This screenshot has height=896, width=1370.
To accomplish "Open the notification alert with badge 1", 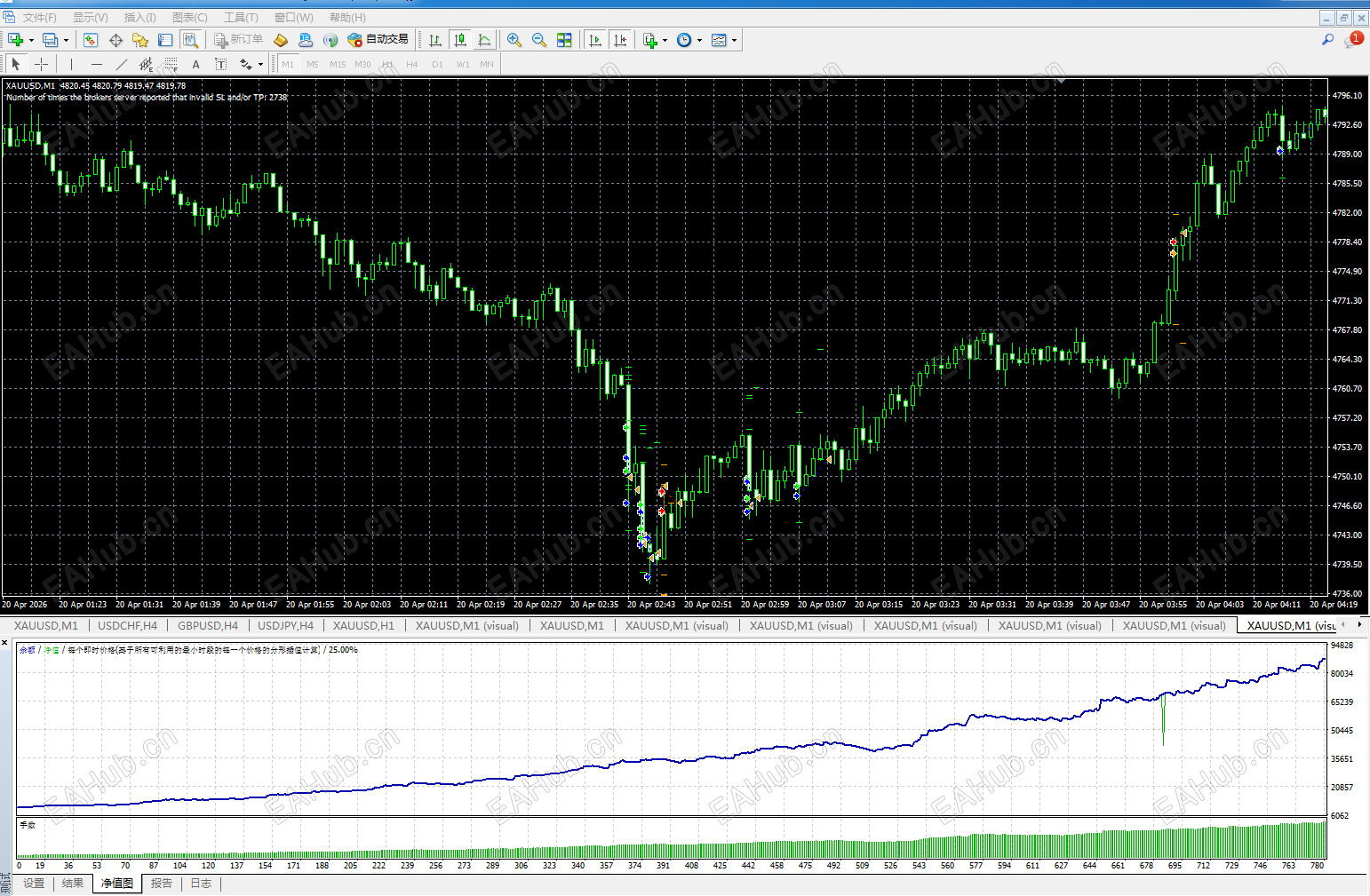I will pos(1354,39).
